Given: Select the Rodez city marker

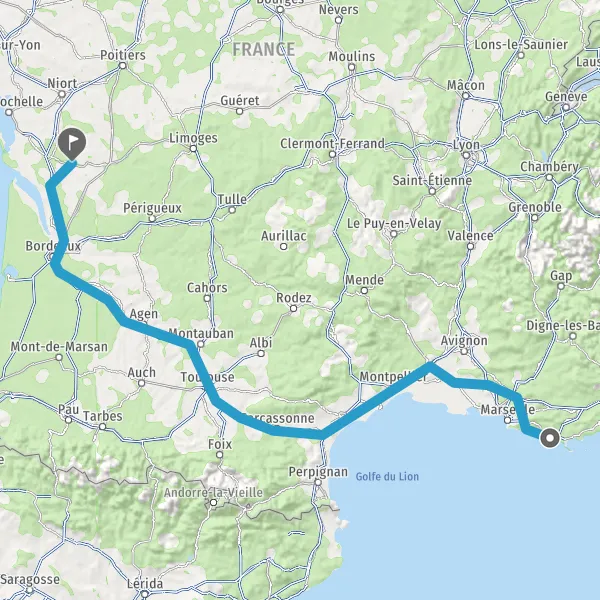Looking at the screenshot, I should 293,308.
